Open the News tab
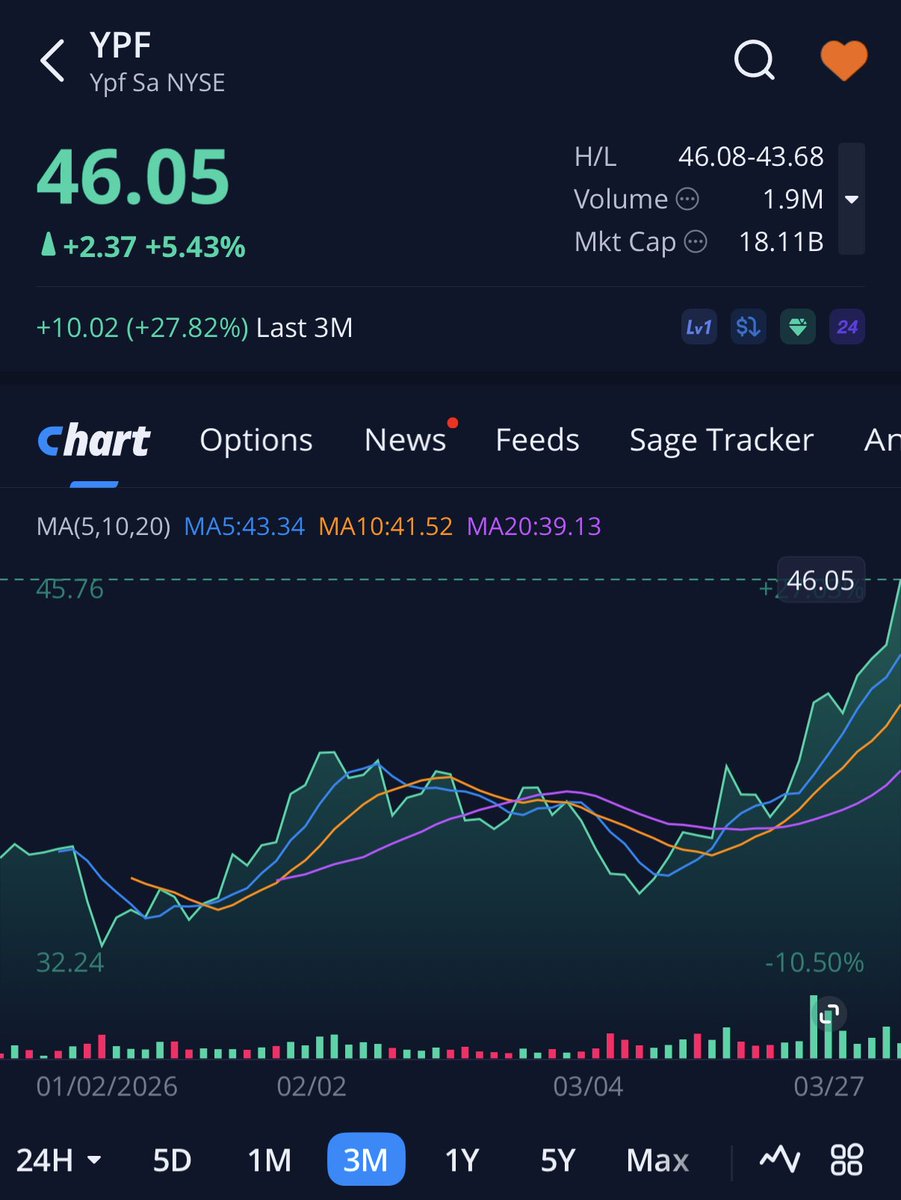The height and width of the screenshot is (1200, 901). pyautogui.click(x=405, y=440)
